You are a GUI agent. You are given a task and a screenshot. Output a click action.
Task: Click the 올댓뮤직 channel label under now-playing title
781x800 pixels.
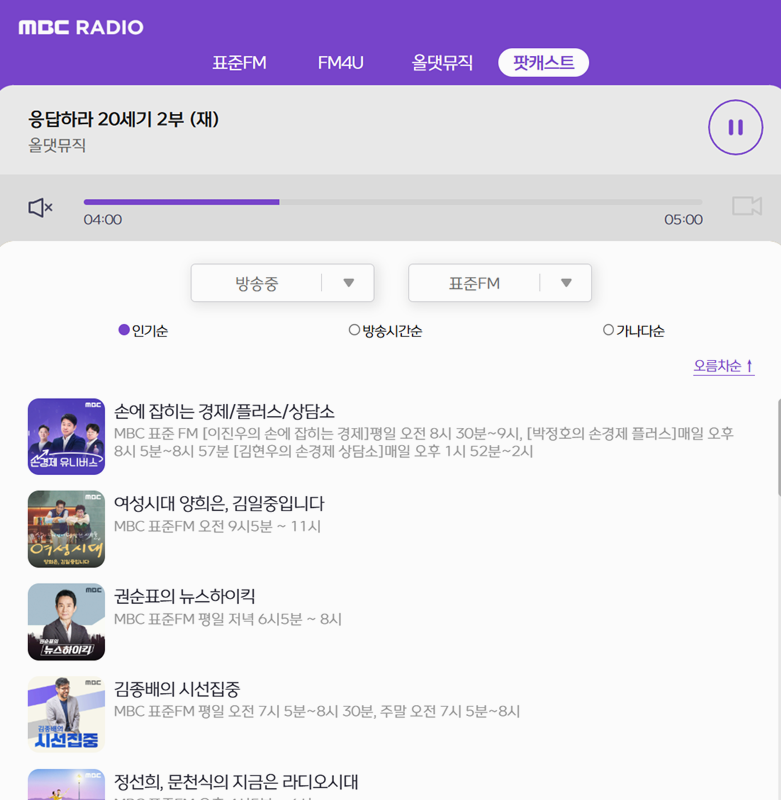tap(57, 145)
